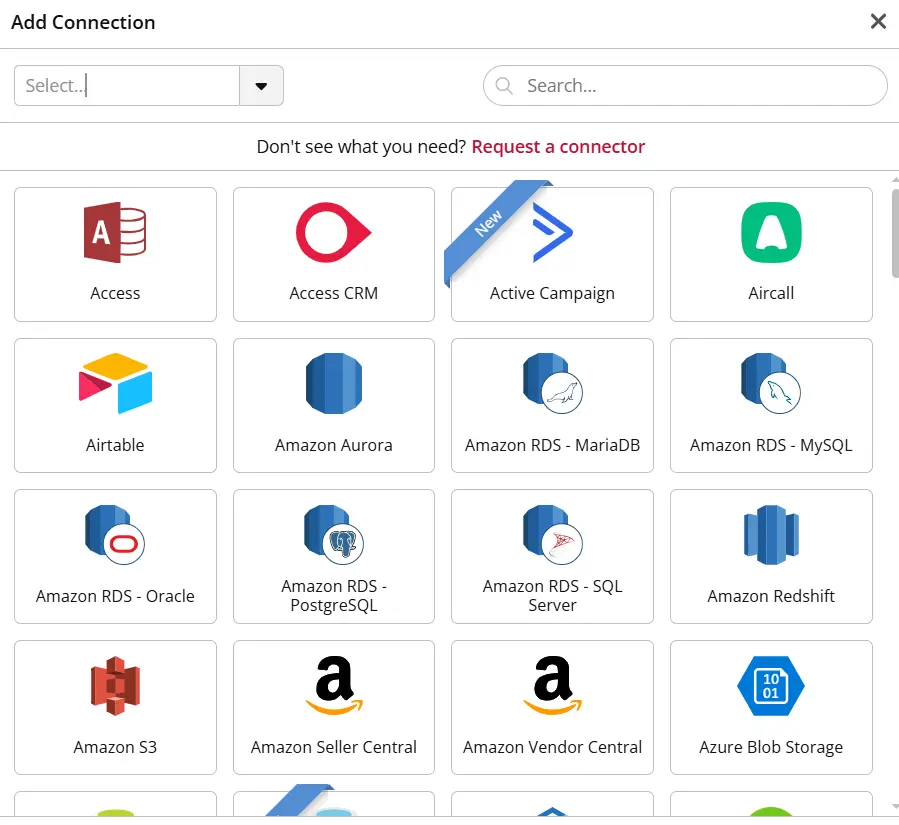Click the connector list scrollbar thumb
Image resolution: width=899 pixels, height=825 pixels.
[x=895, y=233]
